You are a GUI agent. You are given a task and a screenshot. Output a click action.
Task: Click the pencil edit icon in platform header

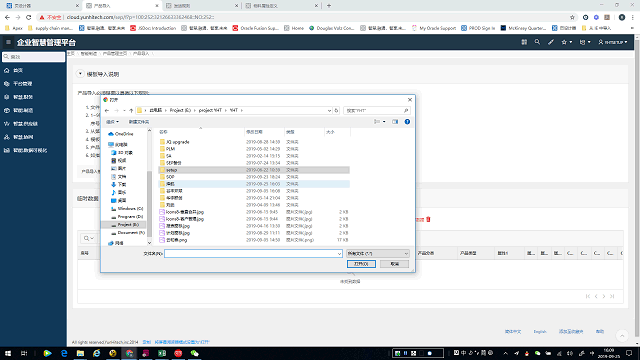point(551,42)
